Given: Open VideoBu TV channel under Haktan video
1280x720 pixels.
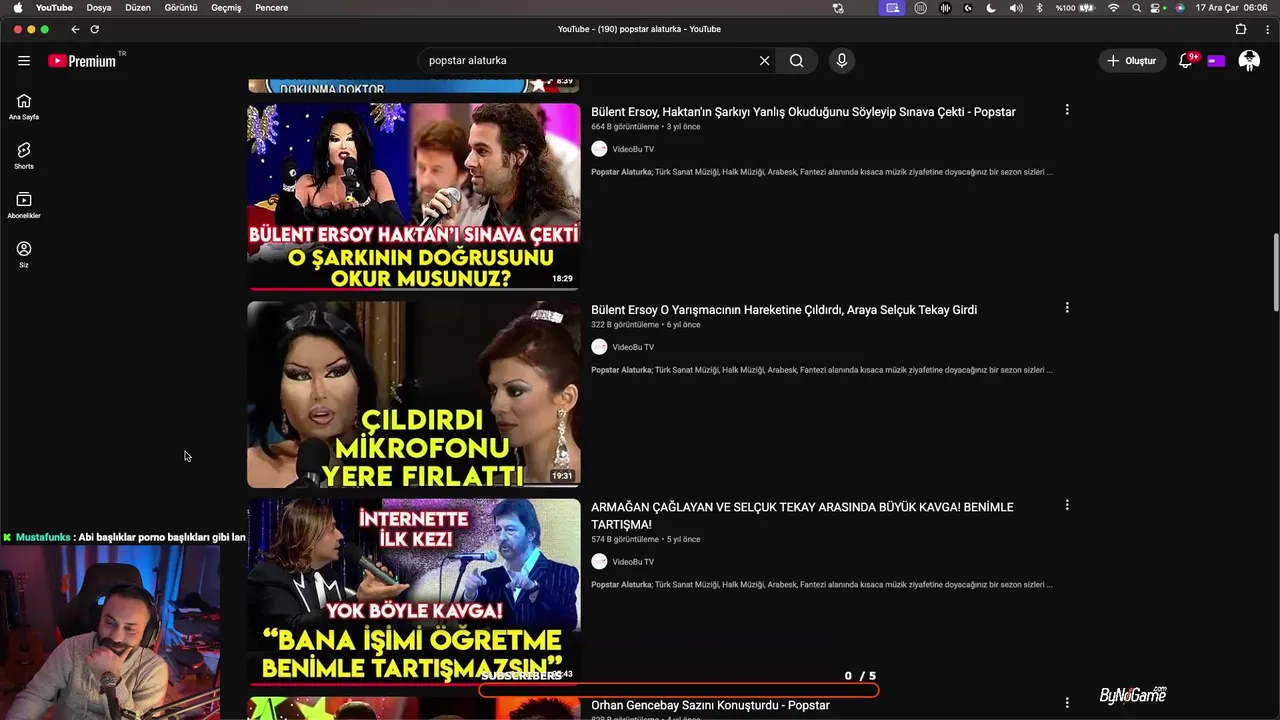Looking at the screenshot, I should coord(633,149).
